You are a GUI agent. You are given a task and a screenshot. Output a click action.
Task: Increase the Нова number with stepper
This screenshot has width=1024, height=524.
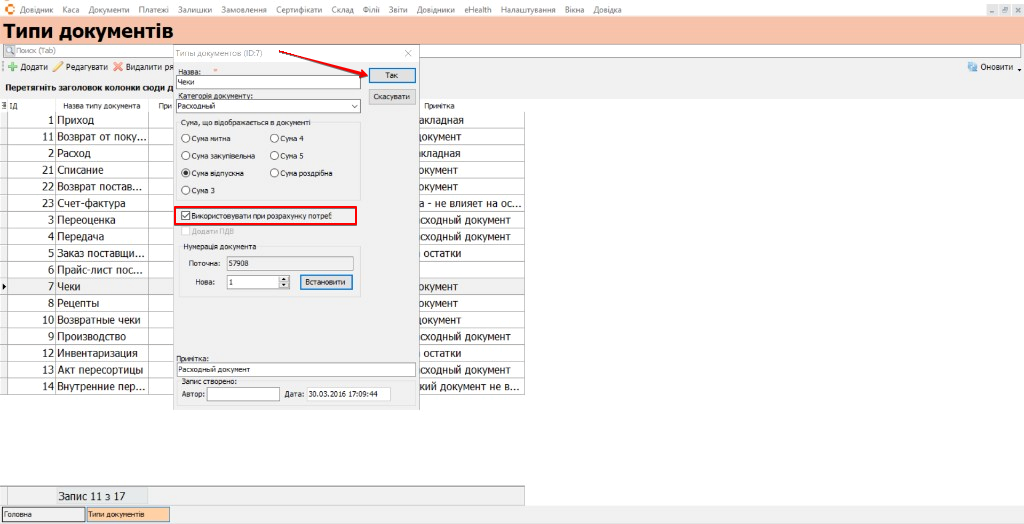click(x=283, y=279)
